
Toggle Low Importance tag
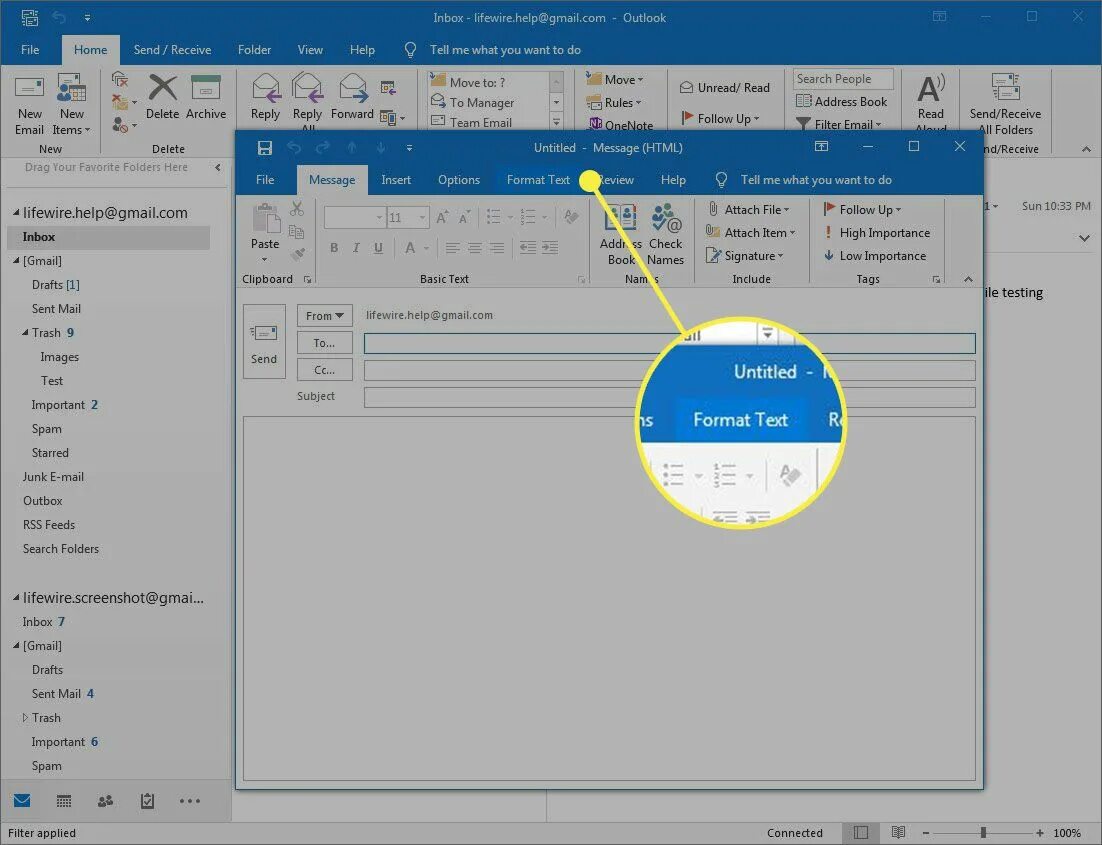874,256
